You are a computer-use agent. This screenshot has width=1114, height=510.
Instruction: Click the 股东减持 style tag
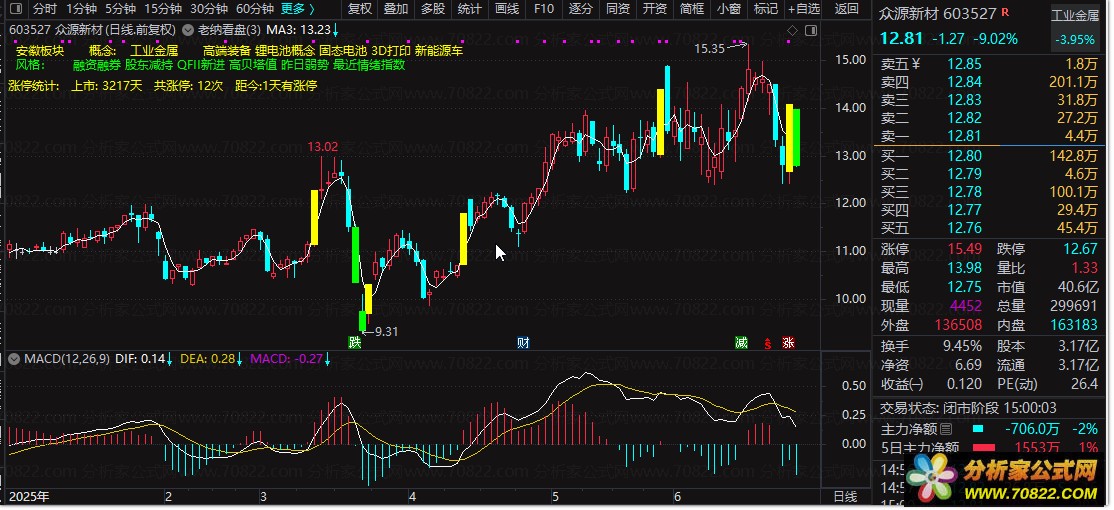tap(148, 65)
